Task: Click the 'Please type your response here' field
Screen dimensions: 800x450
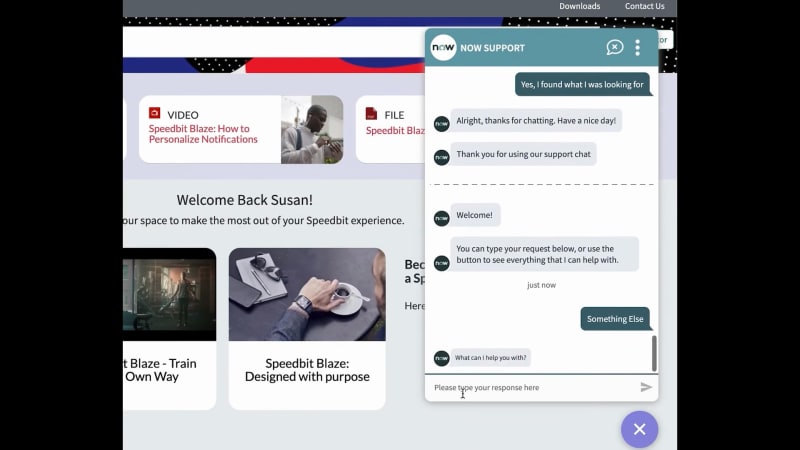Action: 534,388
